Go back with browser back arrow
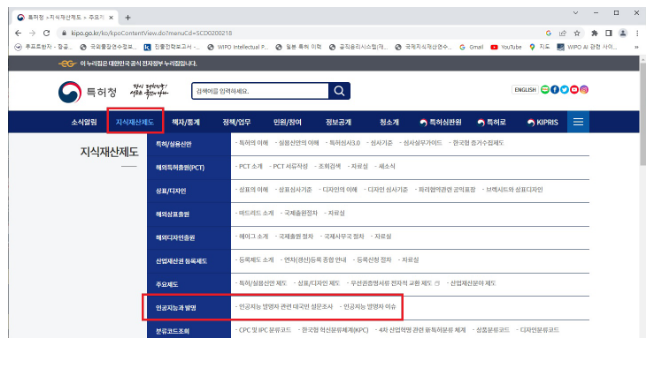654x374 pixels. (18, 33)
